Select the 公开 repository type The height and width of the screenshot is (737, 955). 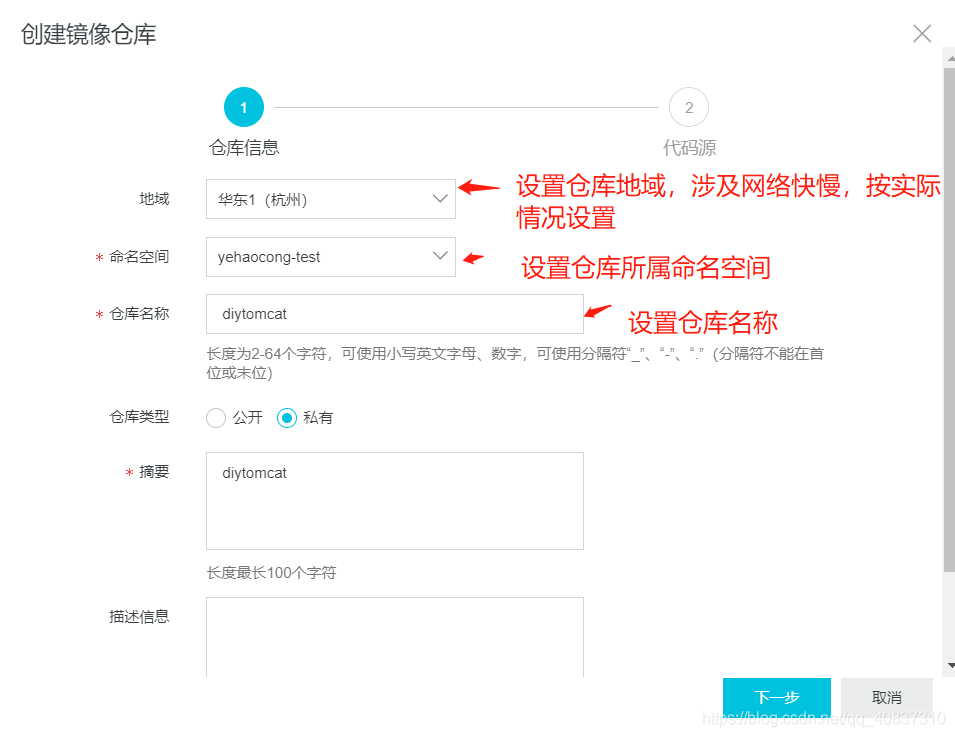pos(216,417)
